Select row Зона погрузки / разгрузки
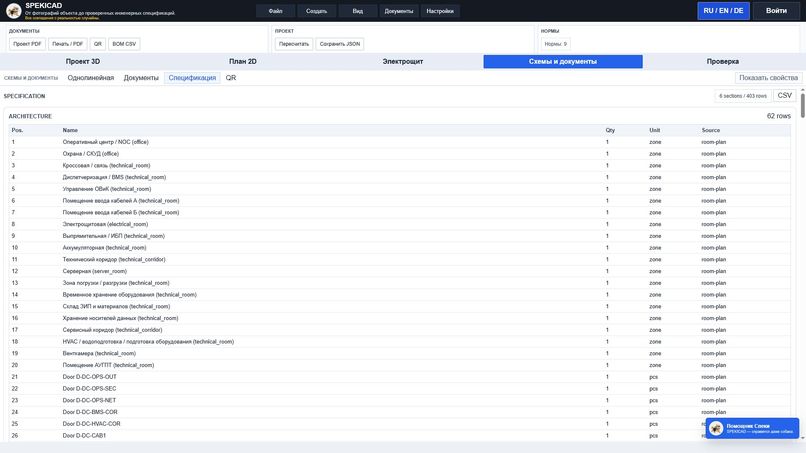The image size is (806, 453). (x=399, y=283)
